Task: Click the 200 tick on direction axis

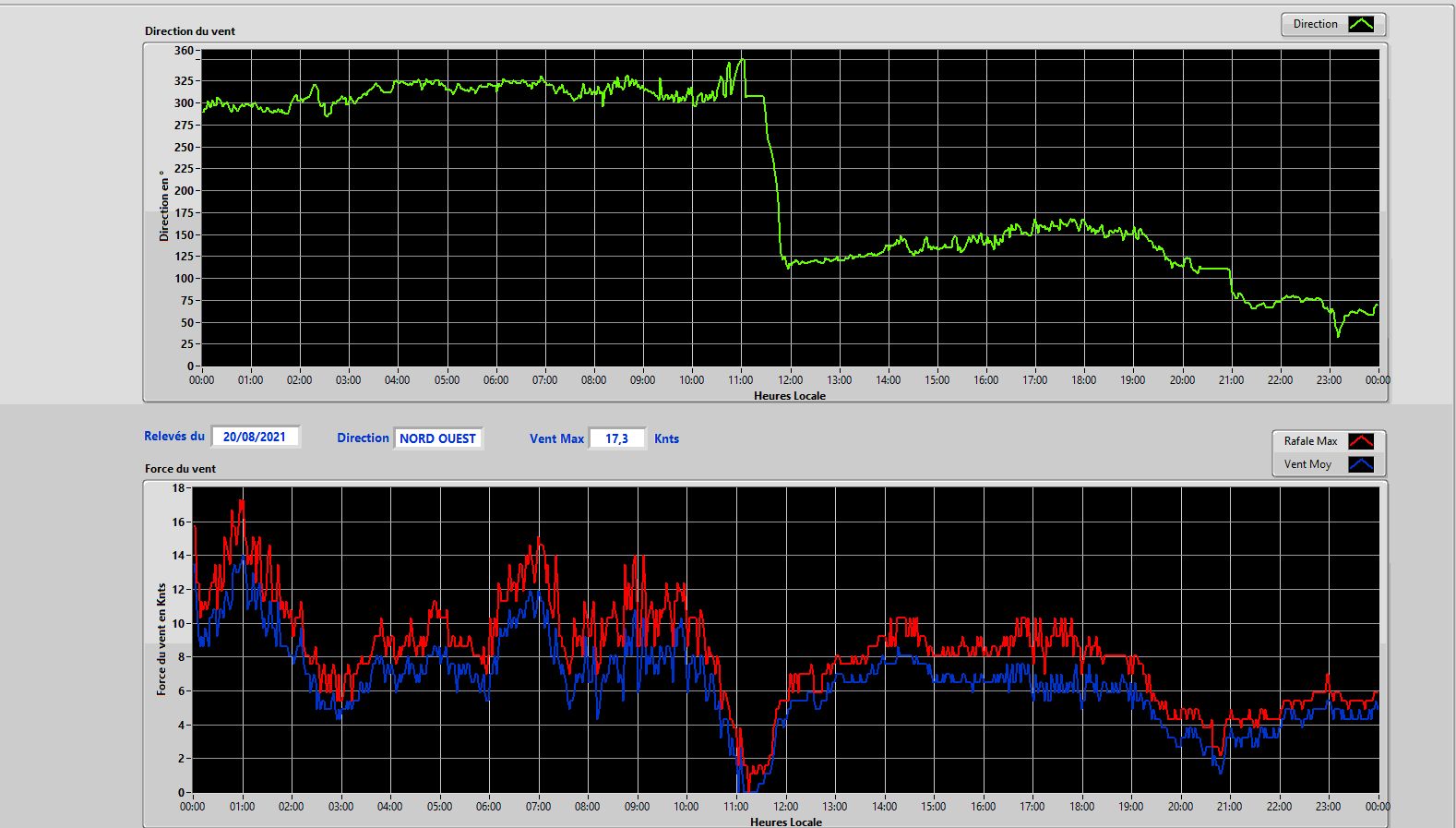Action: click(x=184, y=191)
